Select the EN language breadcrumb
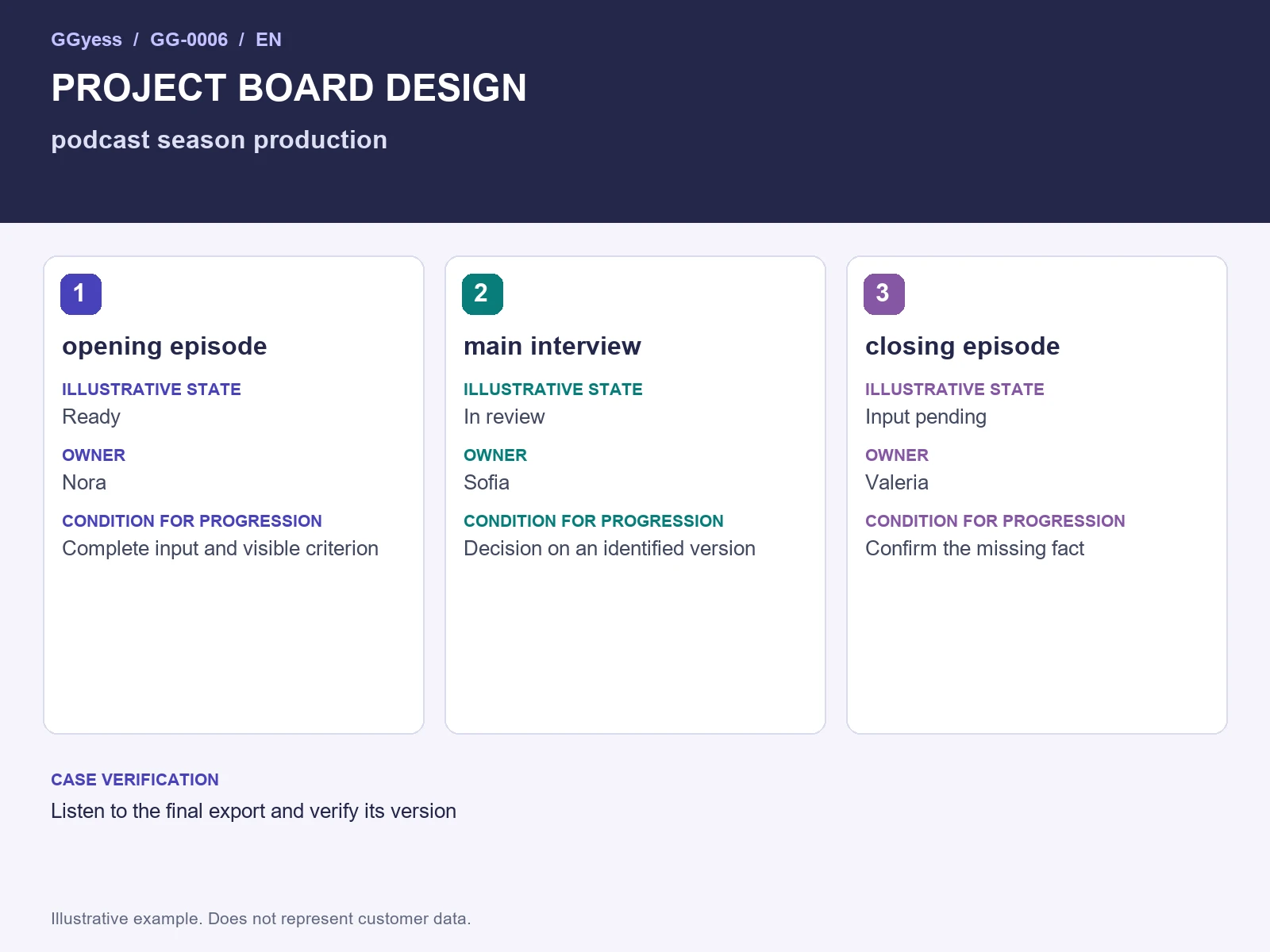The image size is (1270, 952). pos(268,40)
